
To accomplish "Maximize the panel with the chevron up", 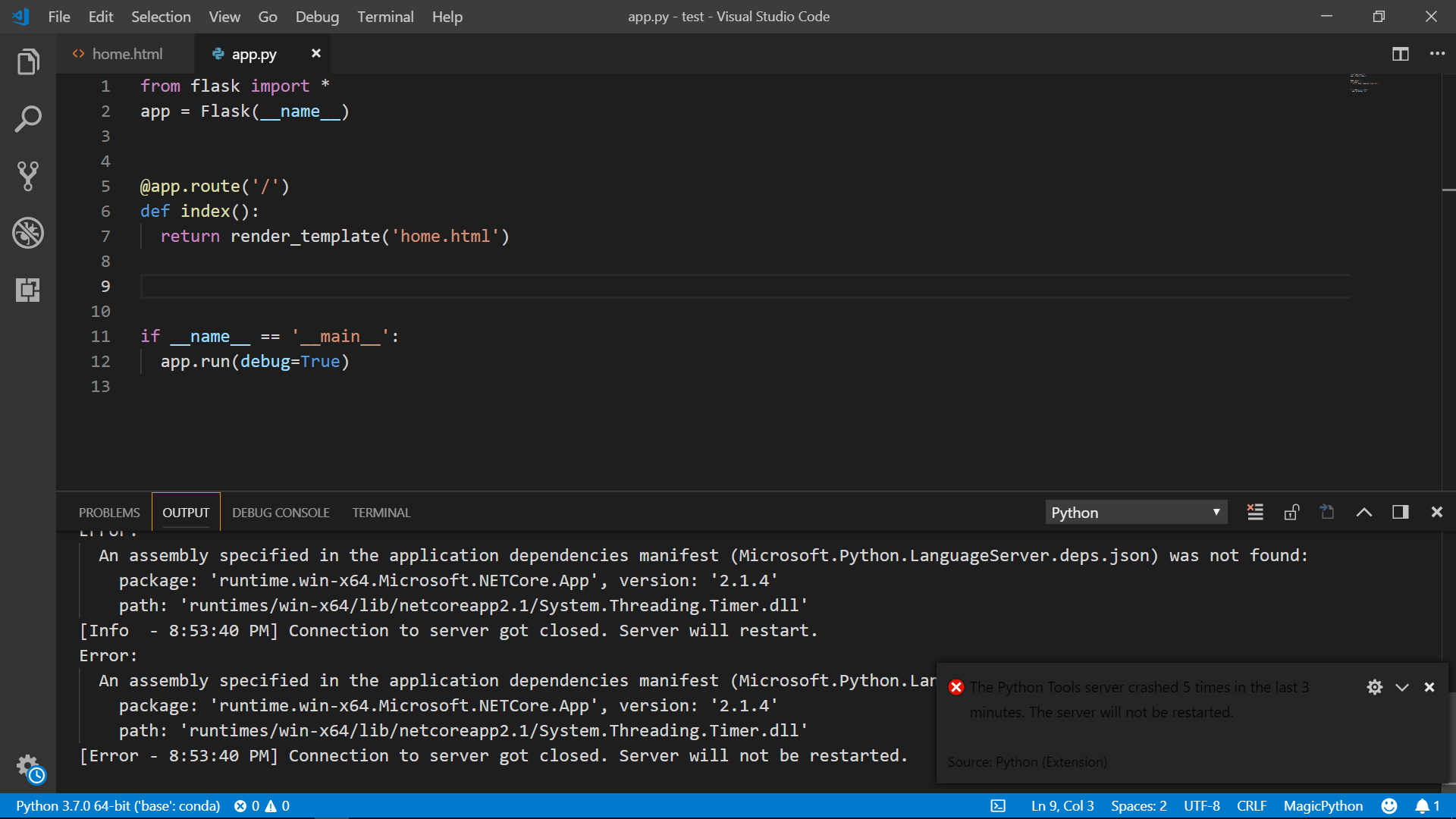I will point(1364,512).
